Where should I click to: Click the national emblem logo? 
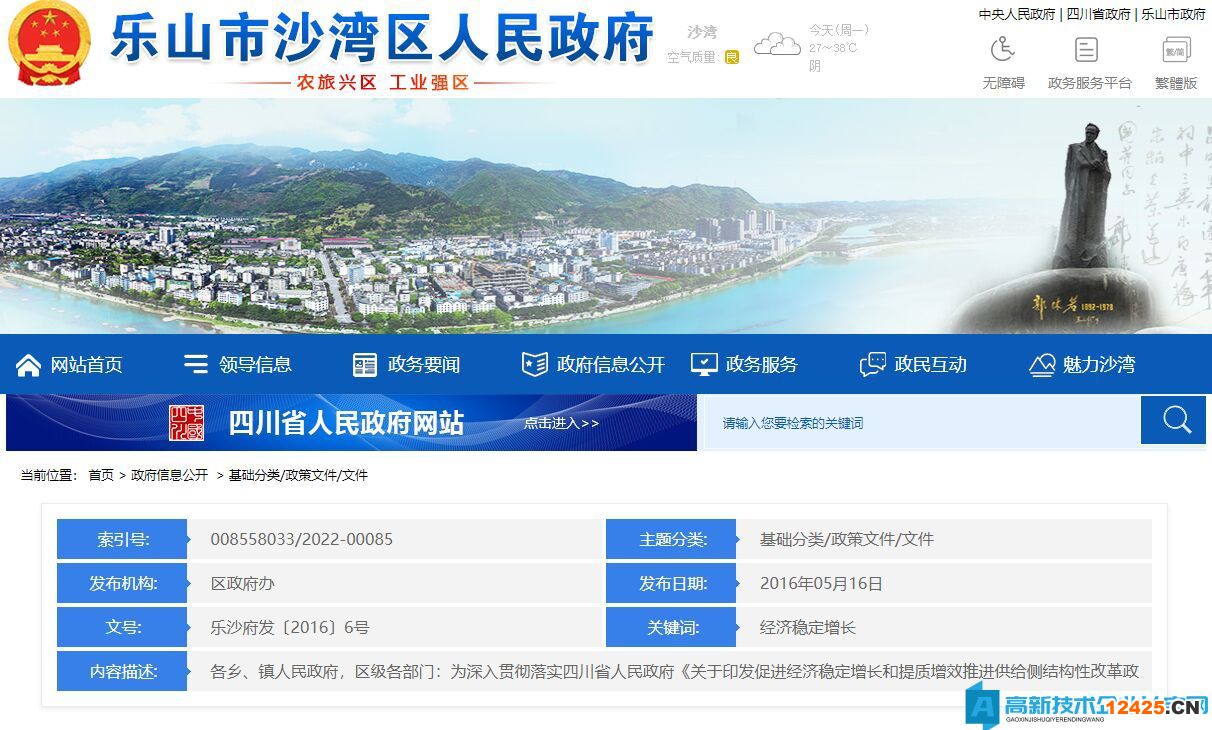(x=48, y=45)
